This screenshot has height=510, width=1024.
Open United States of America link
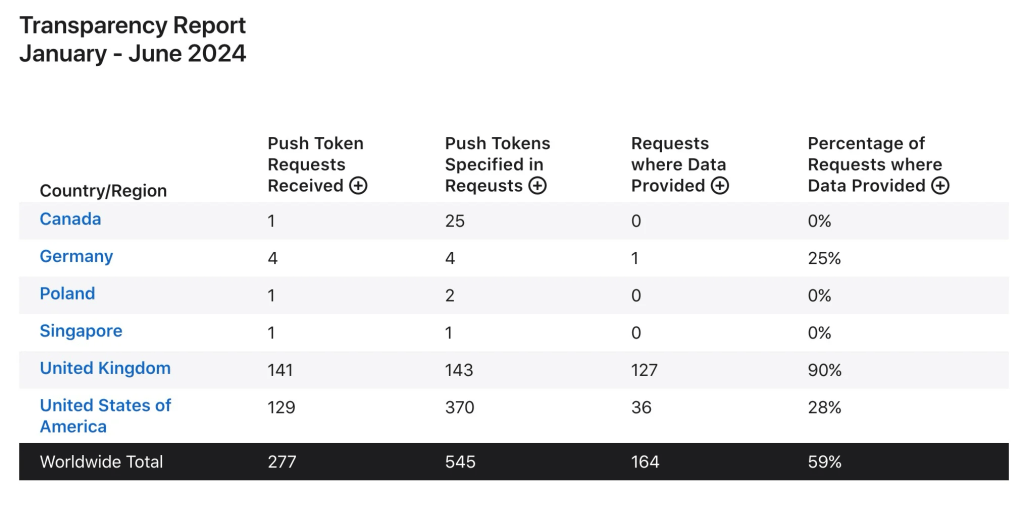tap(105, 415)
